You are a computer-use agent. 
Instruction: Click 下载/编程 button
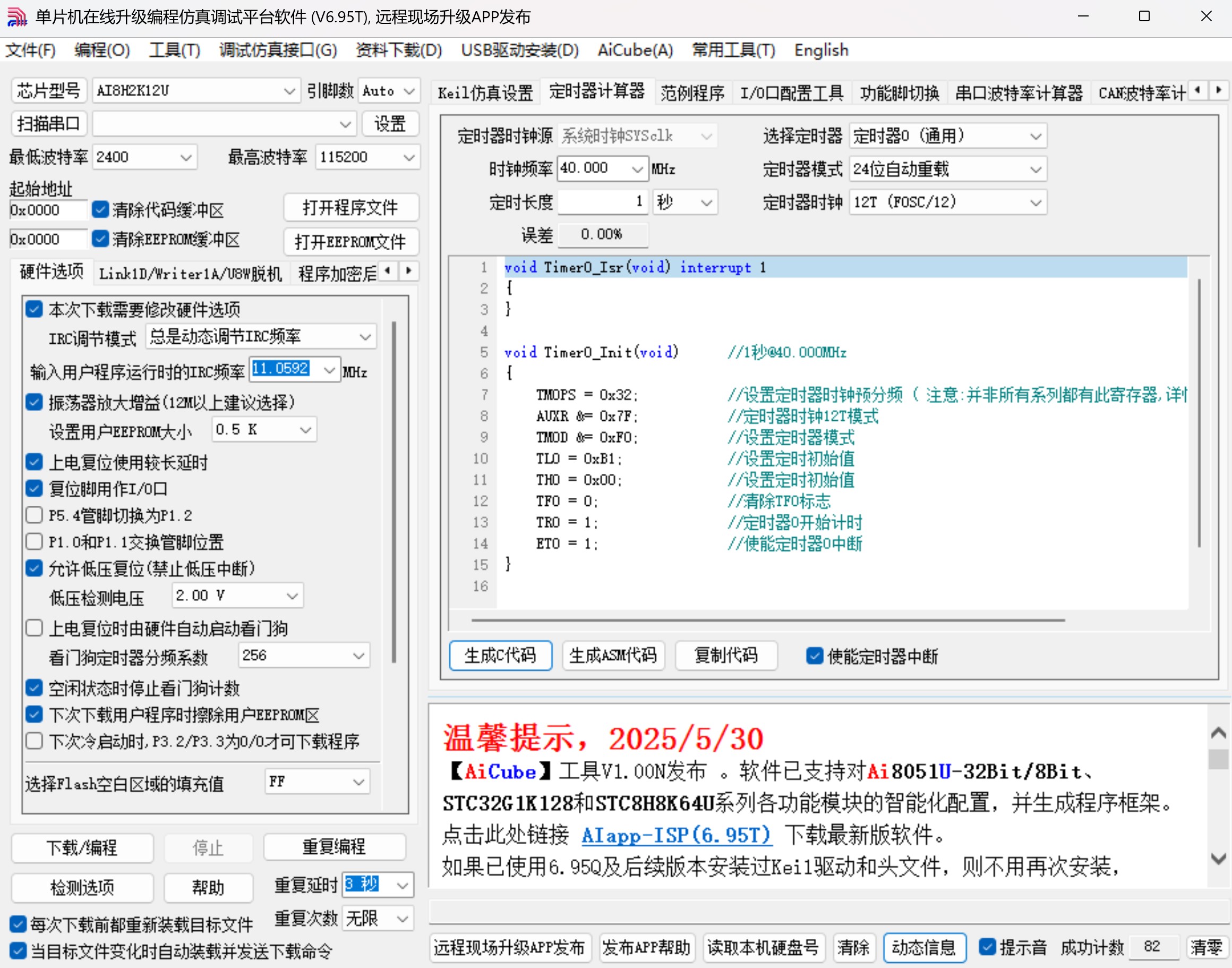pos(82,847)
